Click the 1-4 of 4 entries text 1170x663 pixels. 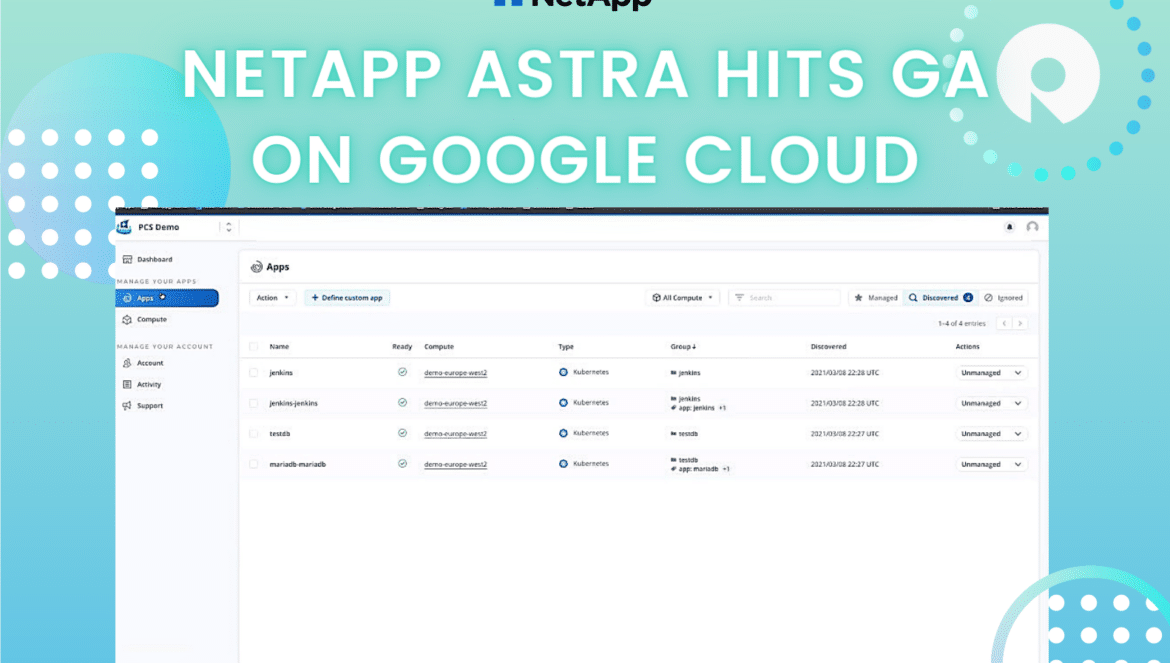pos(962,324)
